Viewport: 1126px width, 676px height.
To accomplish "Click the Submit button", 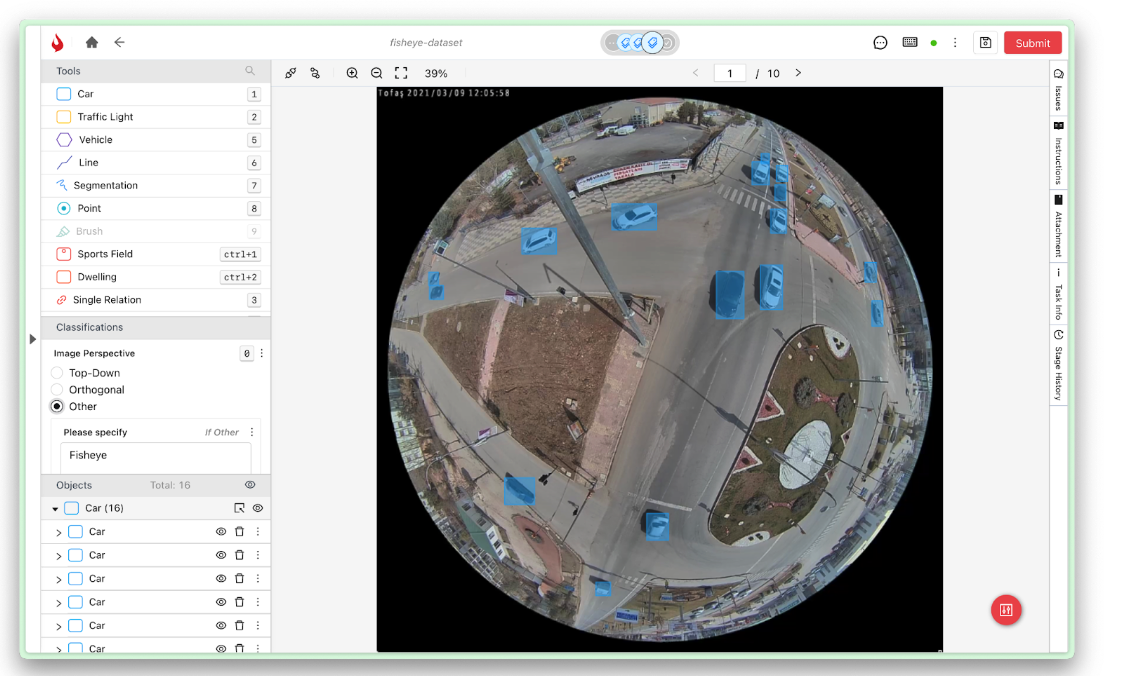I will click(1032, 42).
